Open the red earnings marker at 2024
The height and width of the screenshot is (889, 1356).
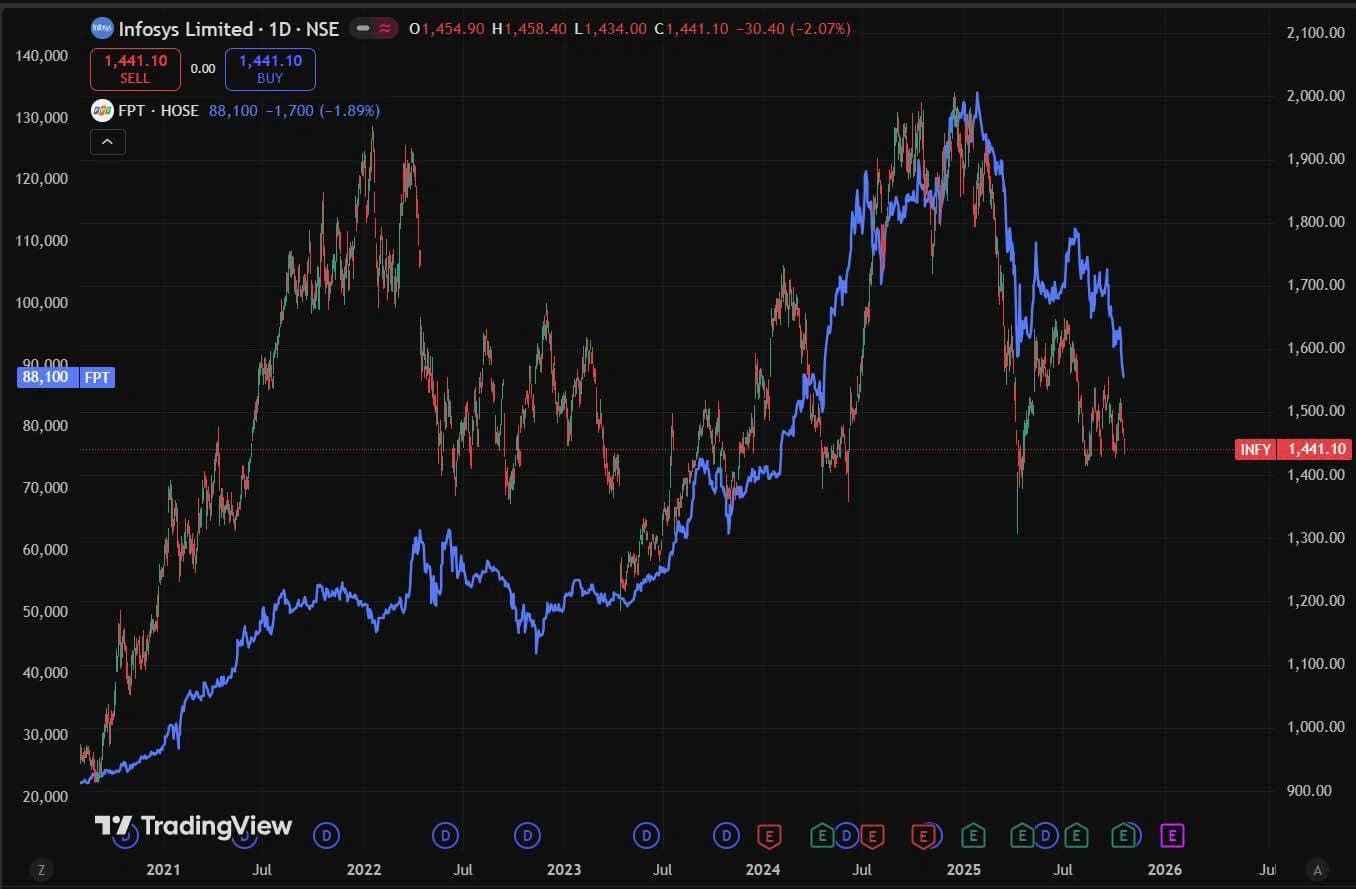click(x=769, y=835)
